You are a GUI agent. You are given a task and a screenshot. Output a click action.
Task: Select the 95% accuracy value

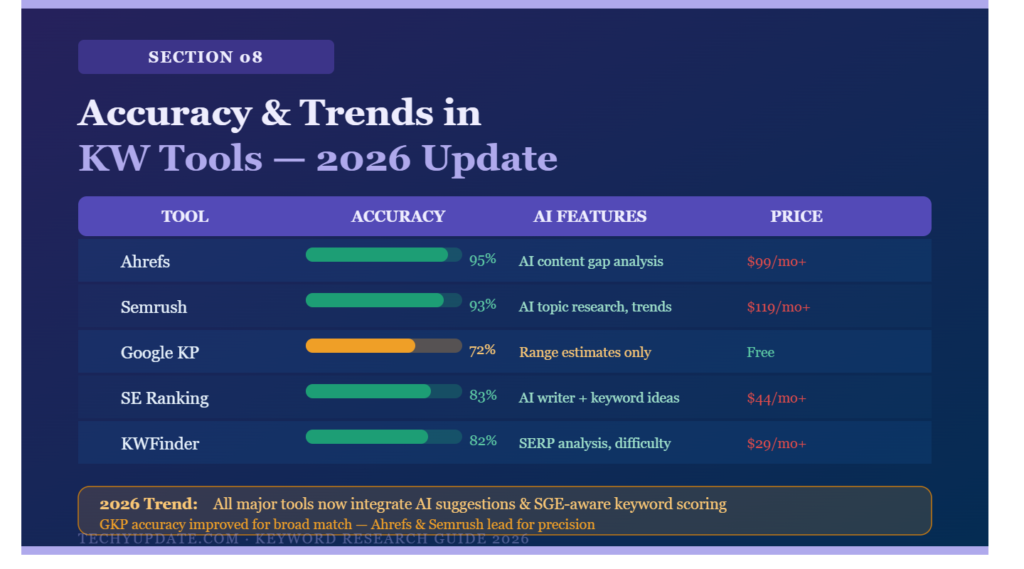[483, 259]
